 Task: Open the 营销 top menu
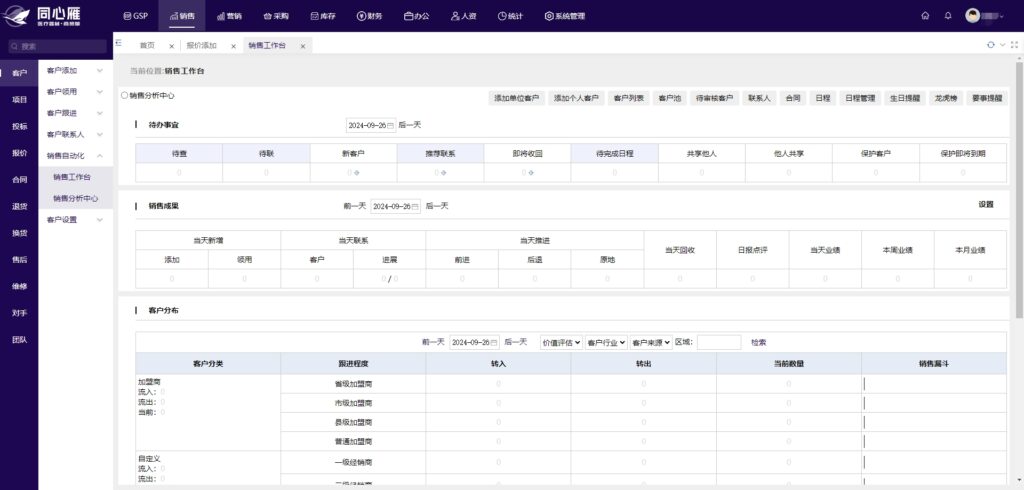click(x=229, y=16)
